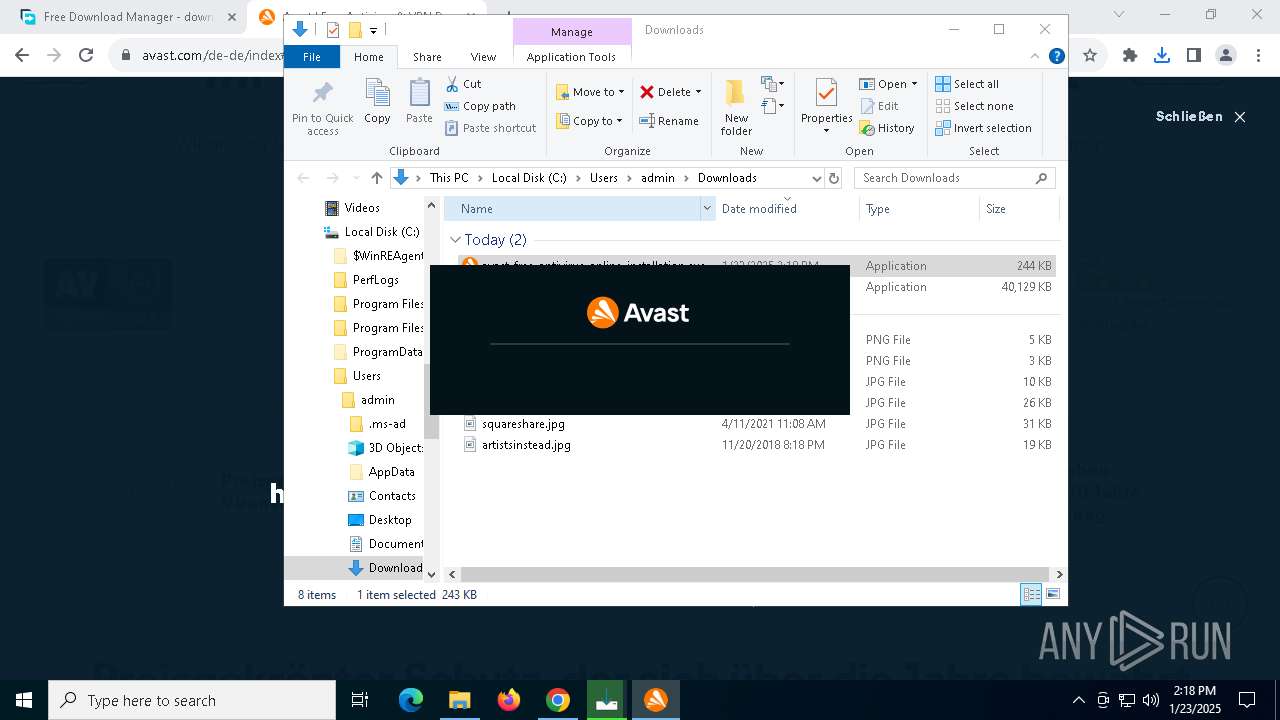Open Move to dropdown
This screenshot has height=720, width=1280.
click(590, 92)
